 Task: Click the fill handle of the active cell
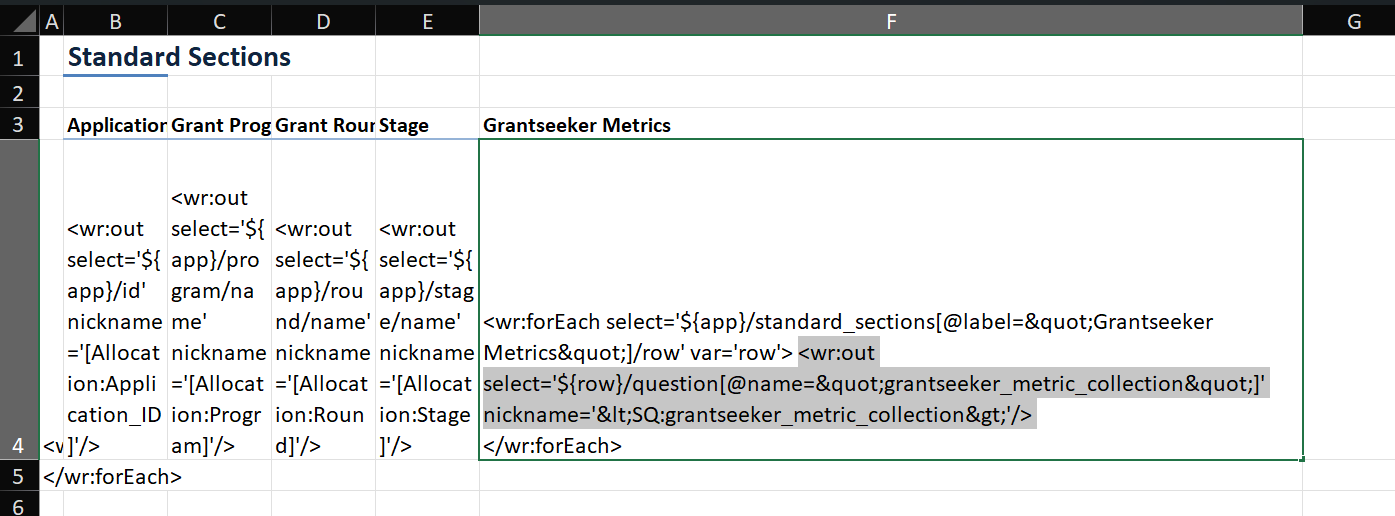point(1302,460)
